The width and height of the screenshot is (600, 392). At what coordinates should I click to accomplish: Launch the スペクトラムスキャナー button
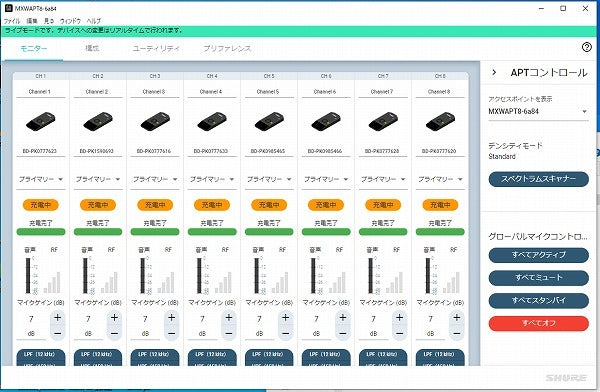538,179
